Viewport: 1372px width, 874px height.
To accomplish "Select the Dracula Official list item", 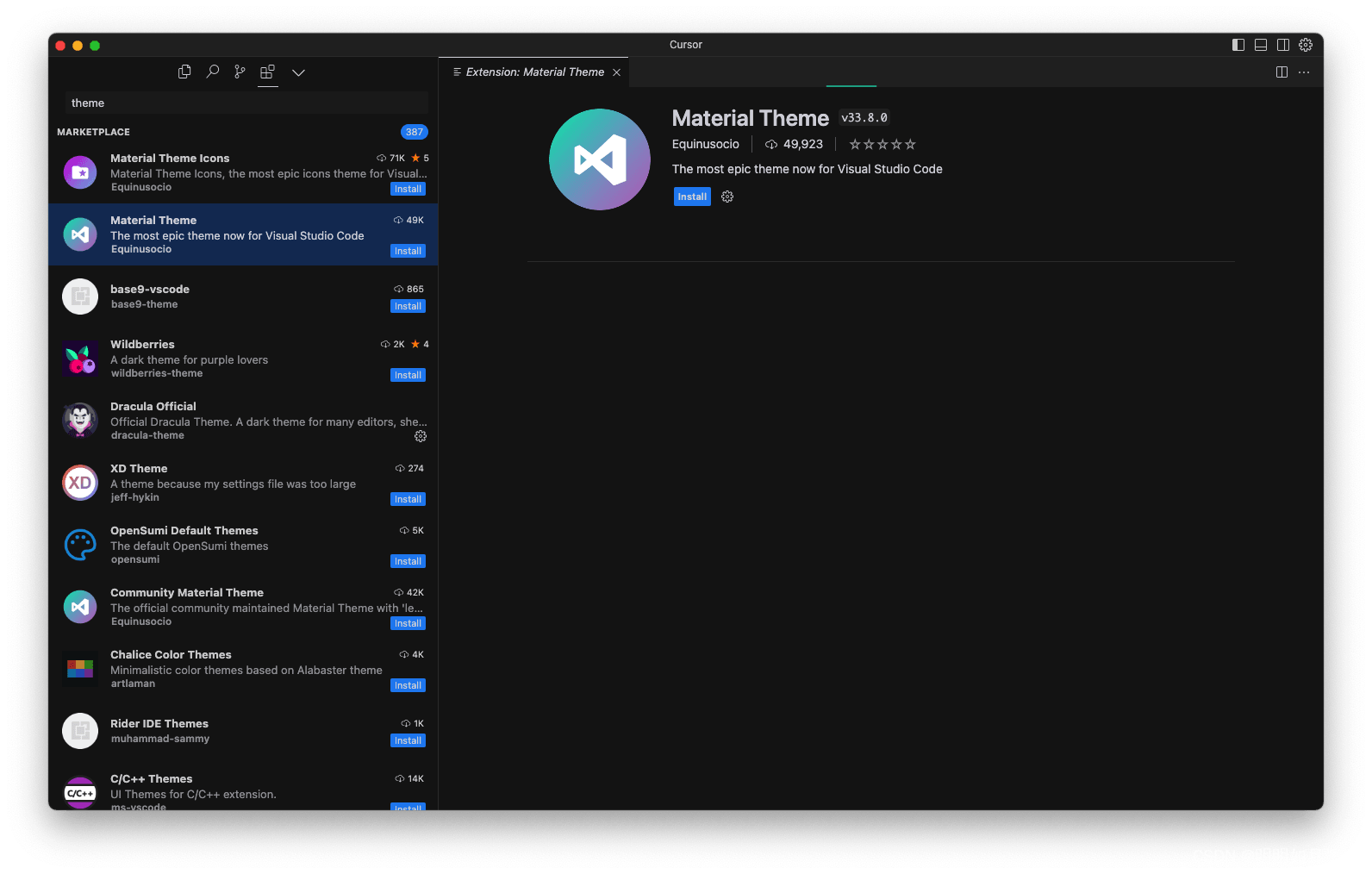I will 243,421.
